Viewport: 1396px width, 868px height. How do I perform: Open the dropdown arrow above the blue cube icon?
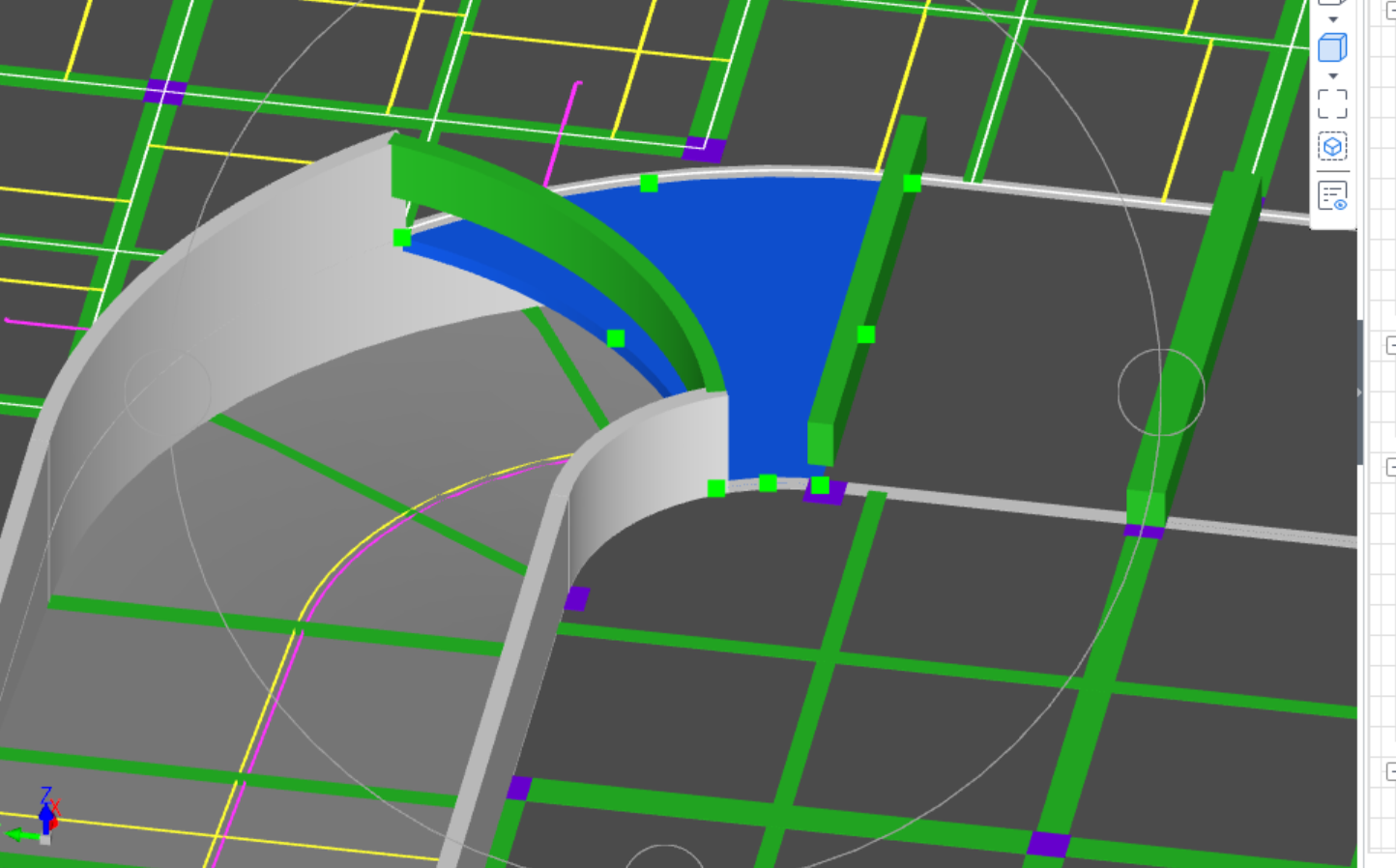tap(1333, 19)
